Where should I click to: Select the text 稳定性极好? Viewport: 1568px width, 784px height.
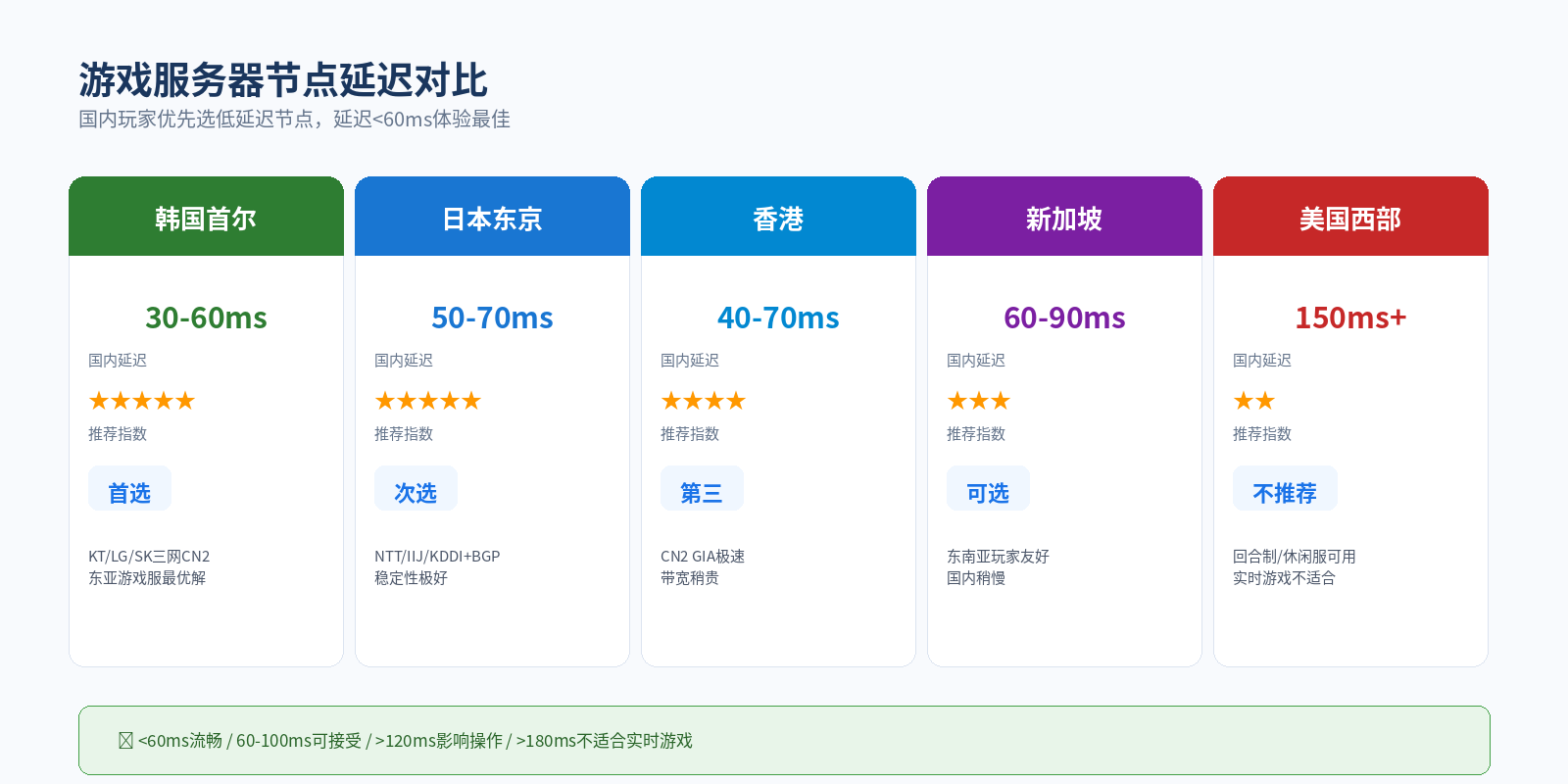pos(411,578)
